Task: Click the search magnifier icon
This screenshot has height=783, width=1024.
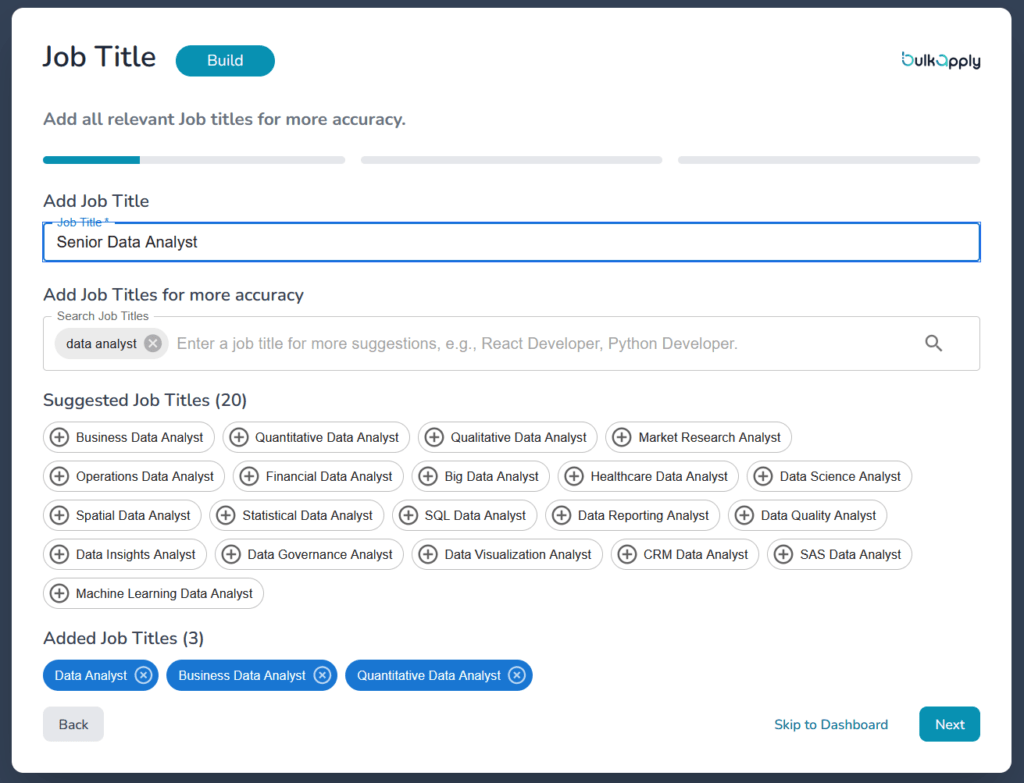Action: tap(933, 343)
